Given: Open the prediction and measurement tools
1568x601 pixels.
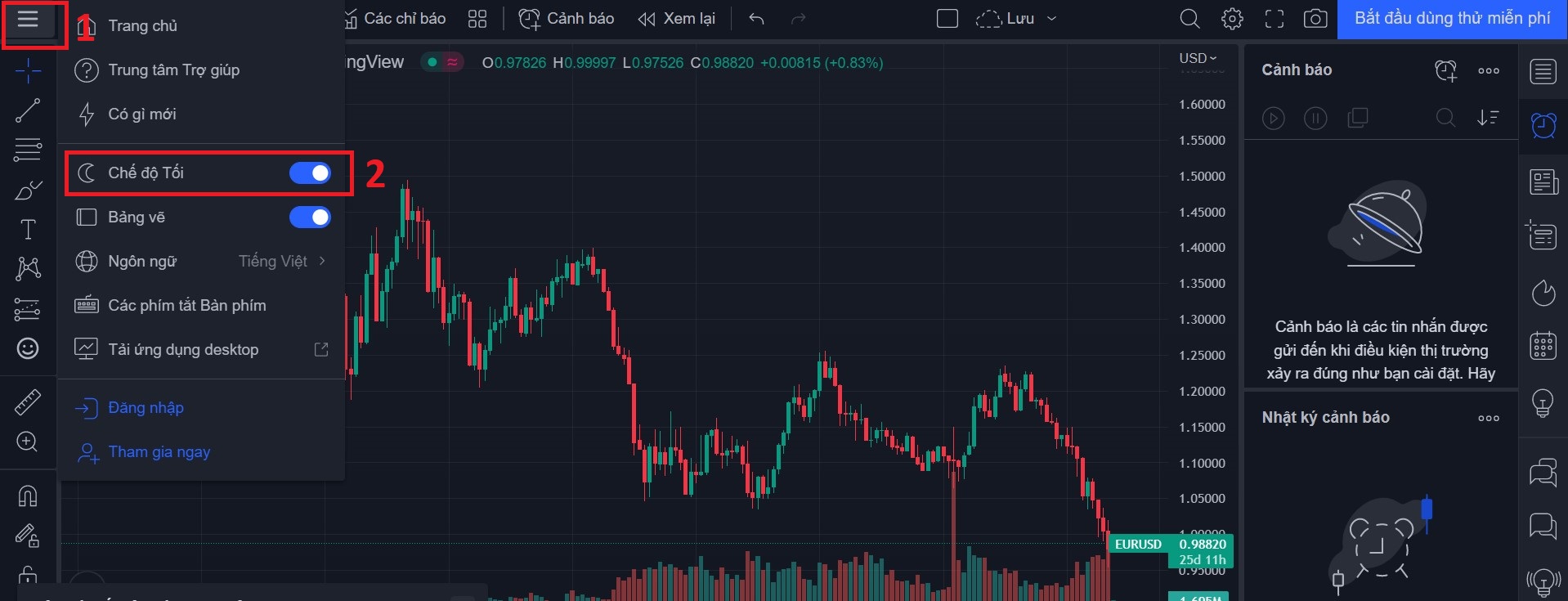Looking at the screenshot, I should (28, 309).
